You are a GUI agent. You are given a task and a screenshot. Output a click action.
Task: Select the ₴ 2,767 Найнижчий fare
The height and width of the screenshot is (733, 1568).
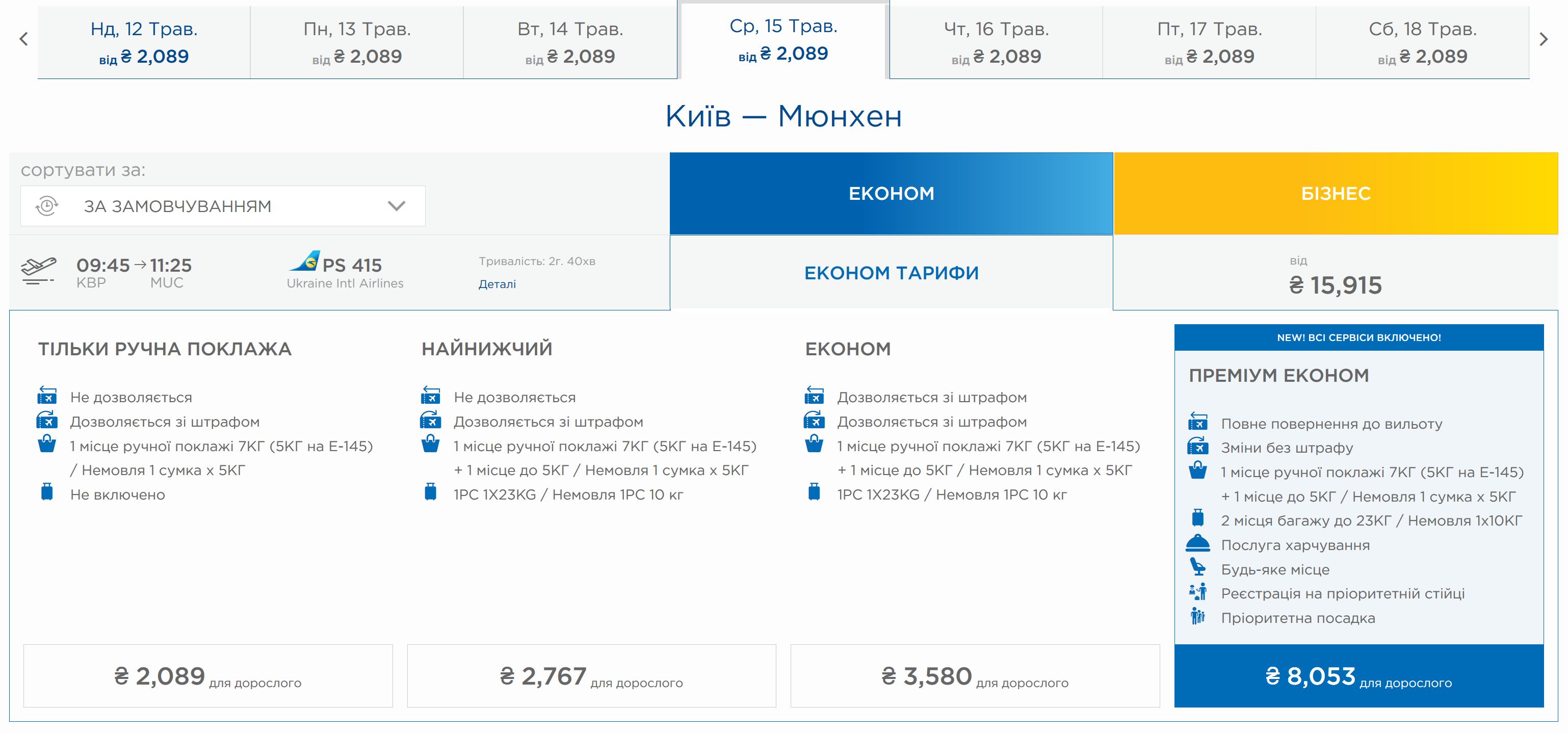click(592, 676)
